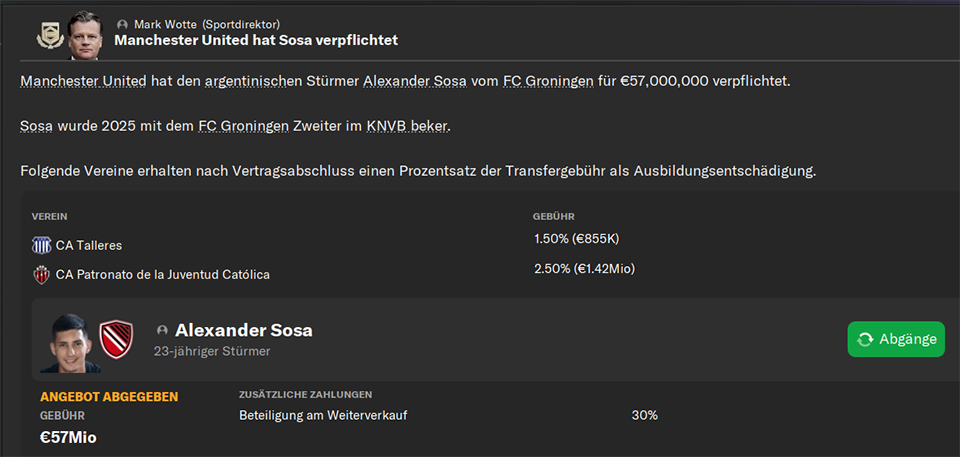Click the red shield club badge

(116, 339)
